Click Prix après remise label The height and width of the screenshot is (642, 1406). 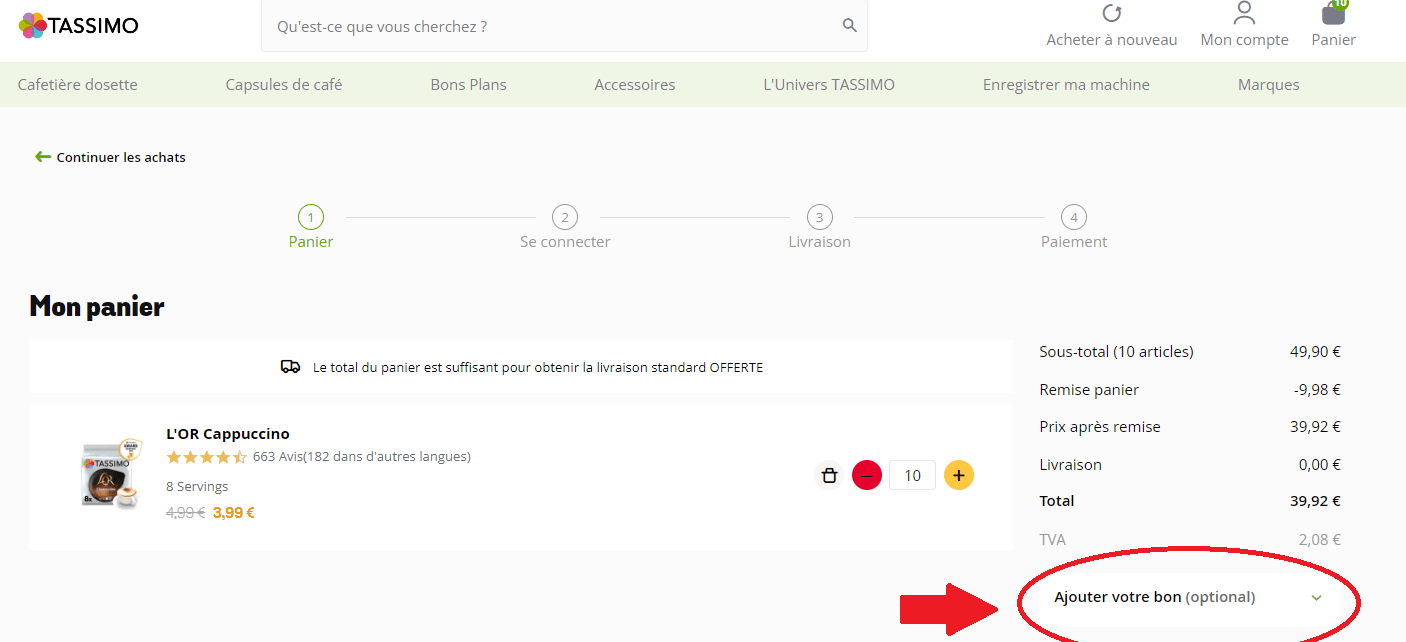pyautogui.click(x=1100, y=427)
